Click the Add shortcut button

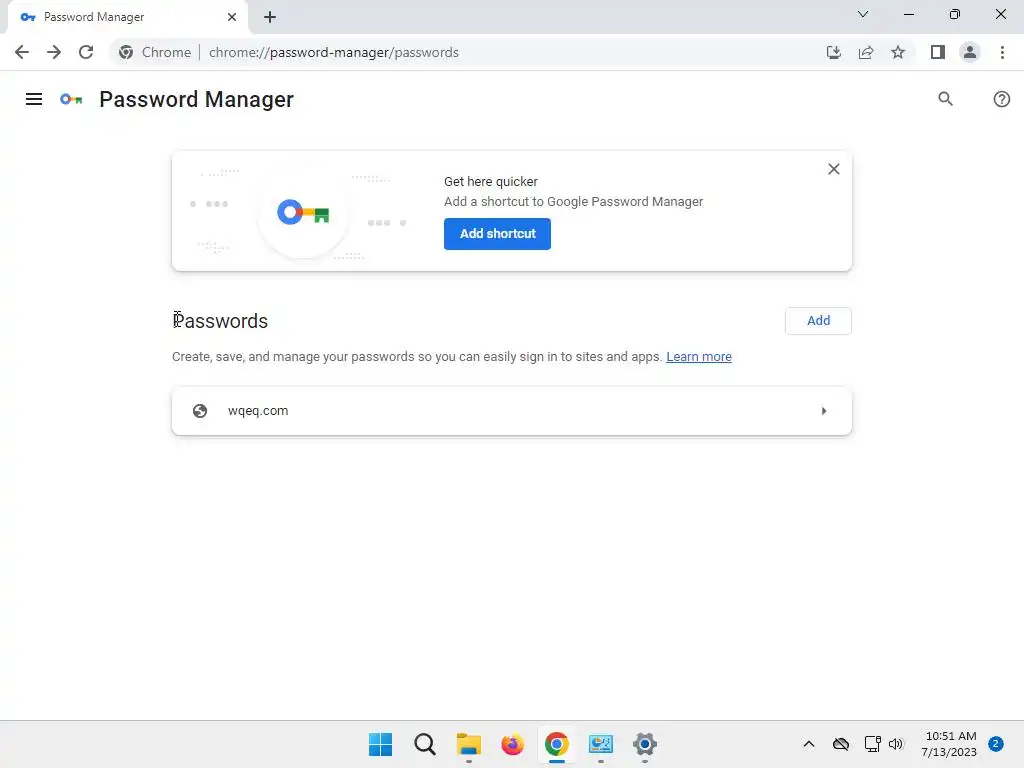(x=497, y=234)
